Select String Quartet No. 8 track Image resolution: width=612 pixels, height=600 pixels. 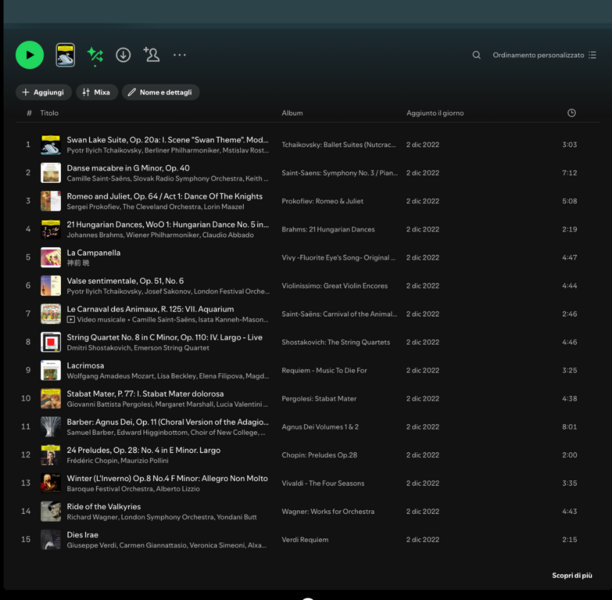[164, 337]
